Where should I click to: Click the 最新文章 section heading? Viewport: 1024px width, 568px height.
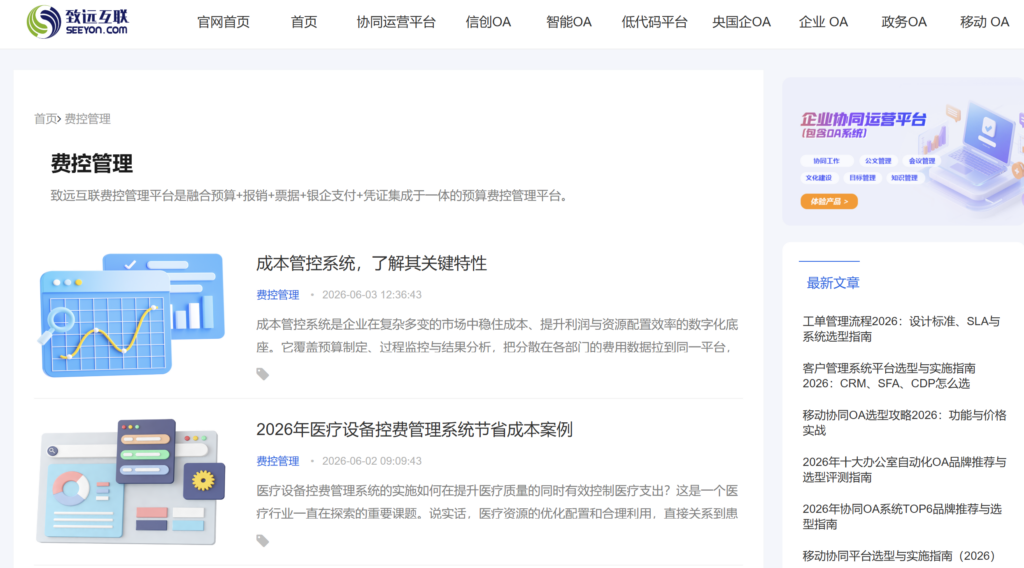click(833, 283)
